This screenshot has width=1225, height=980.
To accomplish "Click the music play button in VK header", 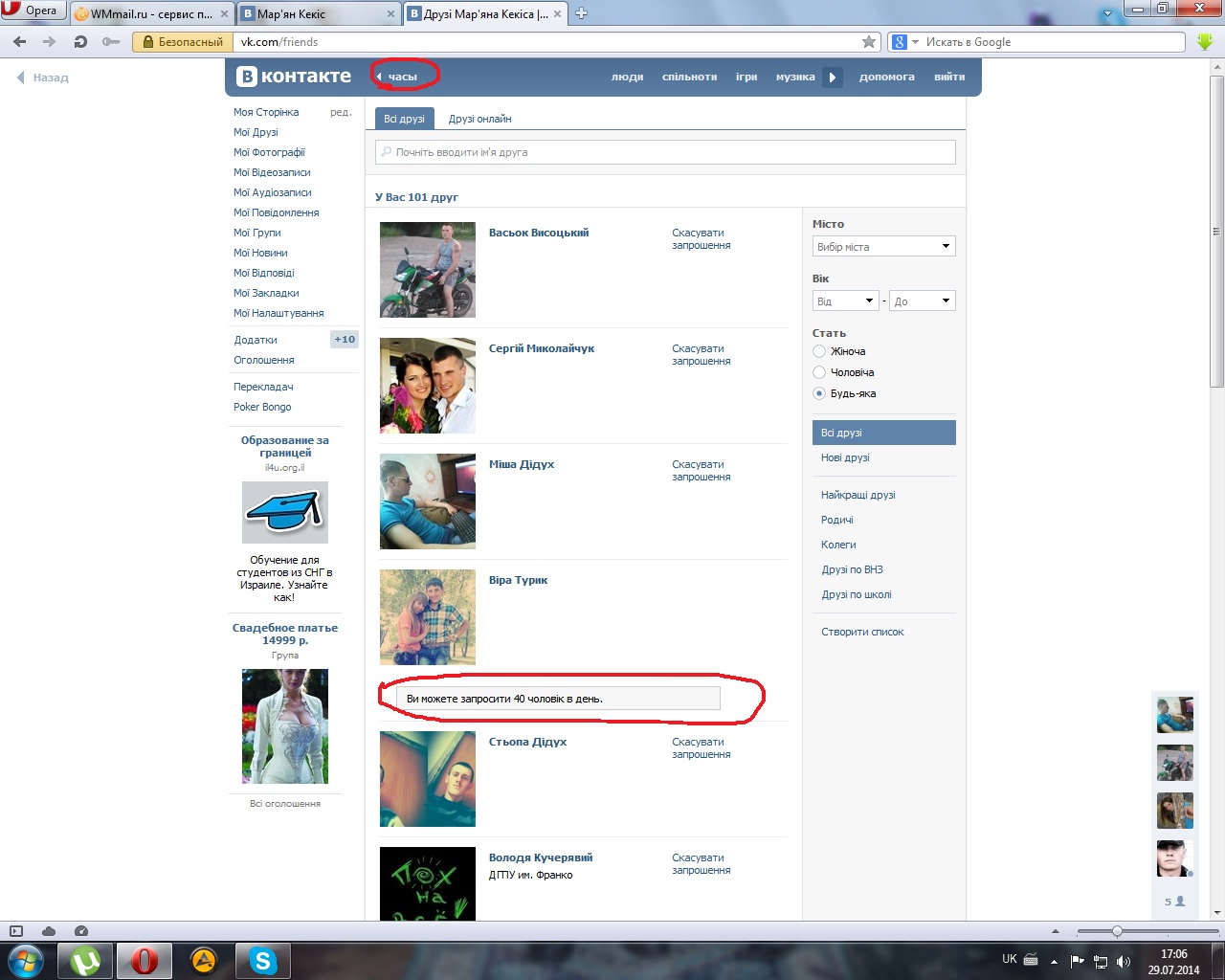I will [x=833, y=78].
